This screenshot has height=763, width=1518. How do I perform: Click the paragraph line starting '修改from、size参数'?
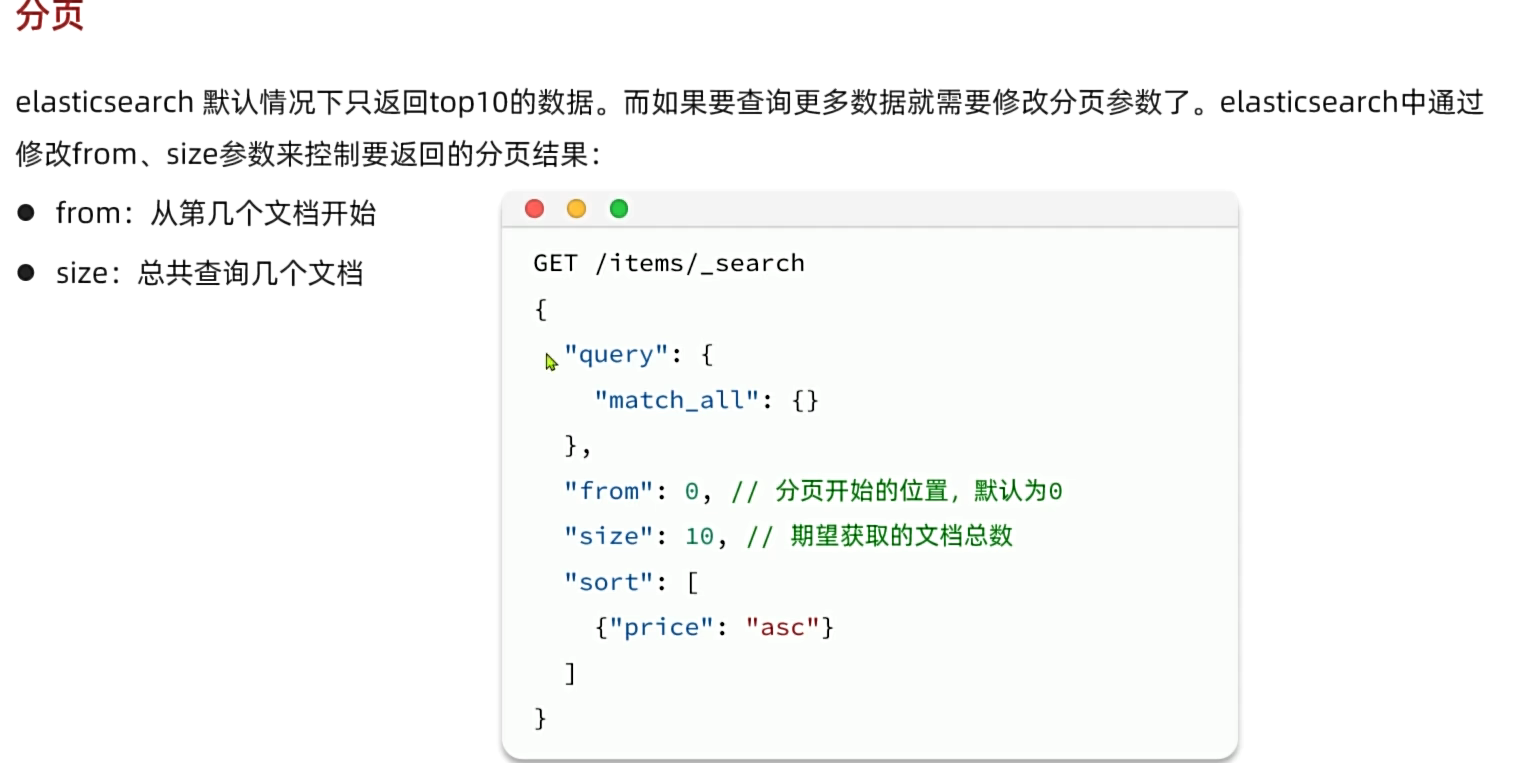(308, 154)
